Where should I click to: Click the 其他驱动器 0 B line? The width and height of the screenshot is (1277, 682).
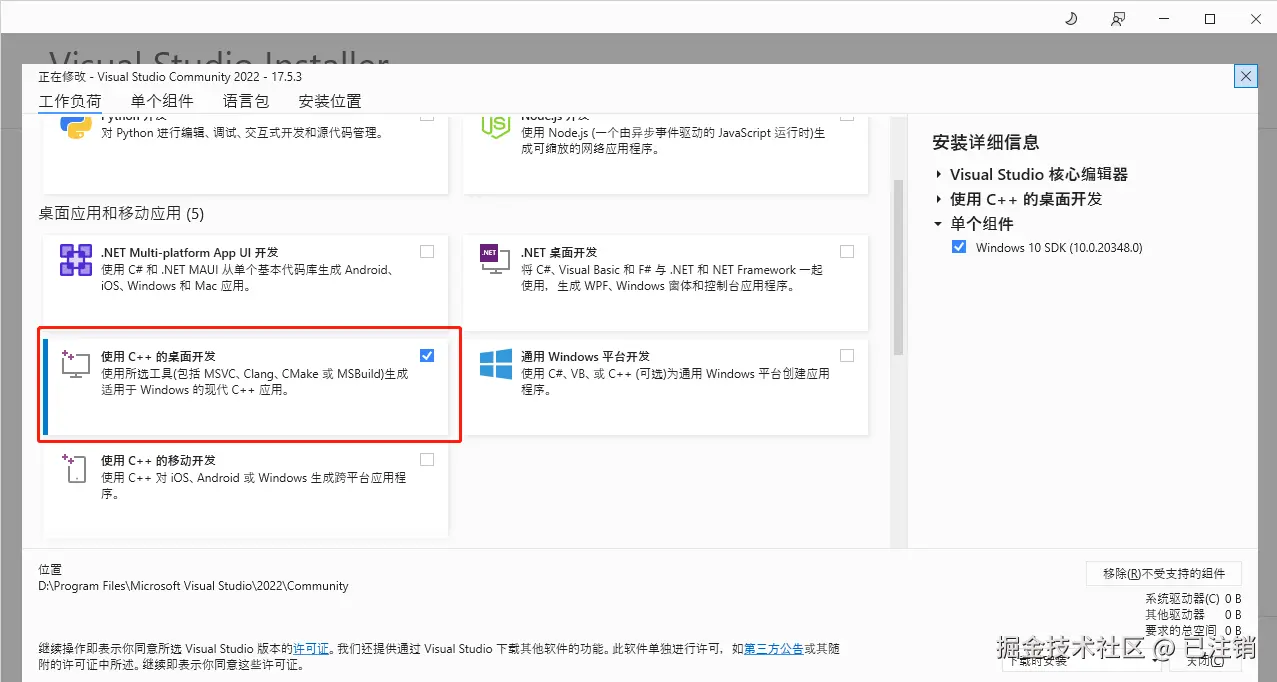[x=1193, y=615]
